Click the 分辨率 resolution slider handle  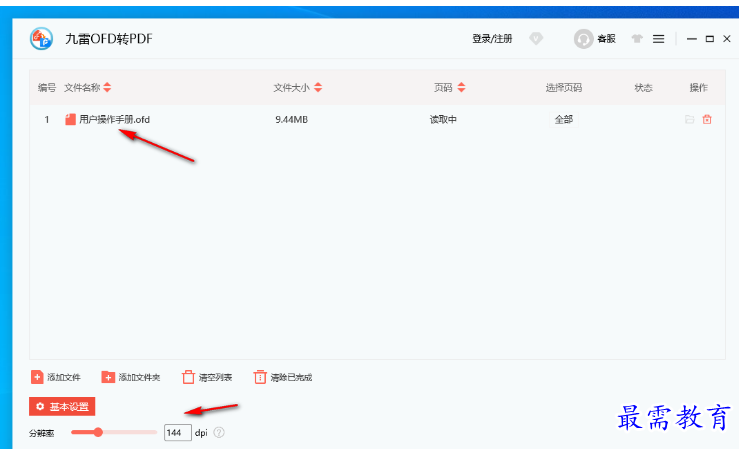tap(98, 432)
